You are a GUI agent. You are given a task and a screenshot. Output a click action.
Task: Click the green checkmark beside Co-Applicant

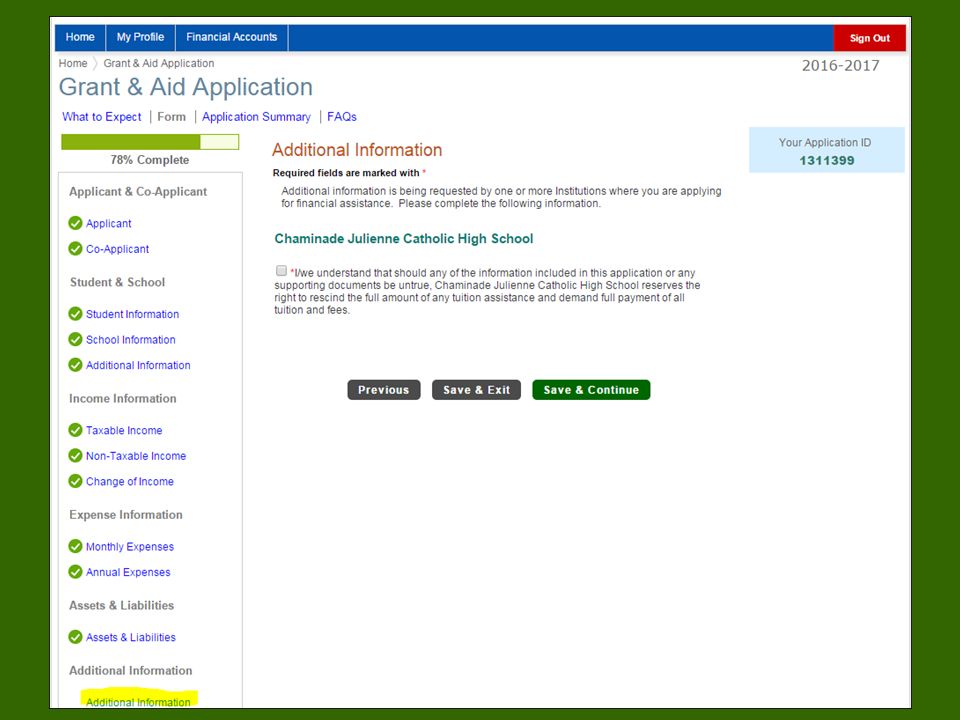pos(75,249)
